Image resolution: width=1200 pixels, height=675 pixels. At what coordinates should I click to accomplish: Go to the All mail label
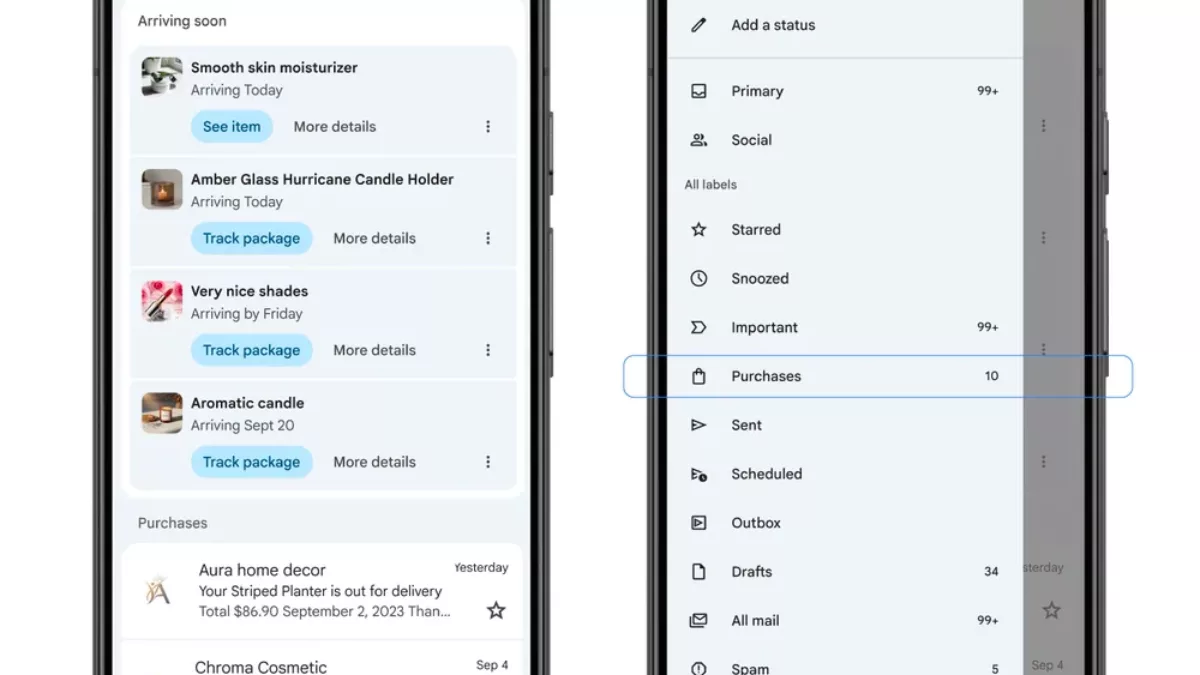pyautogui.click(x=755, y=621)
